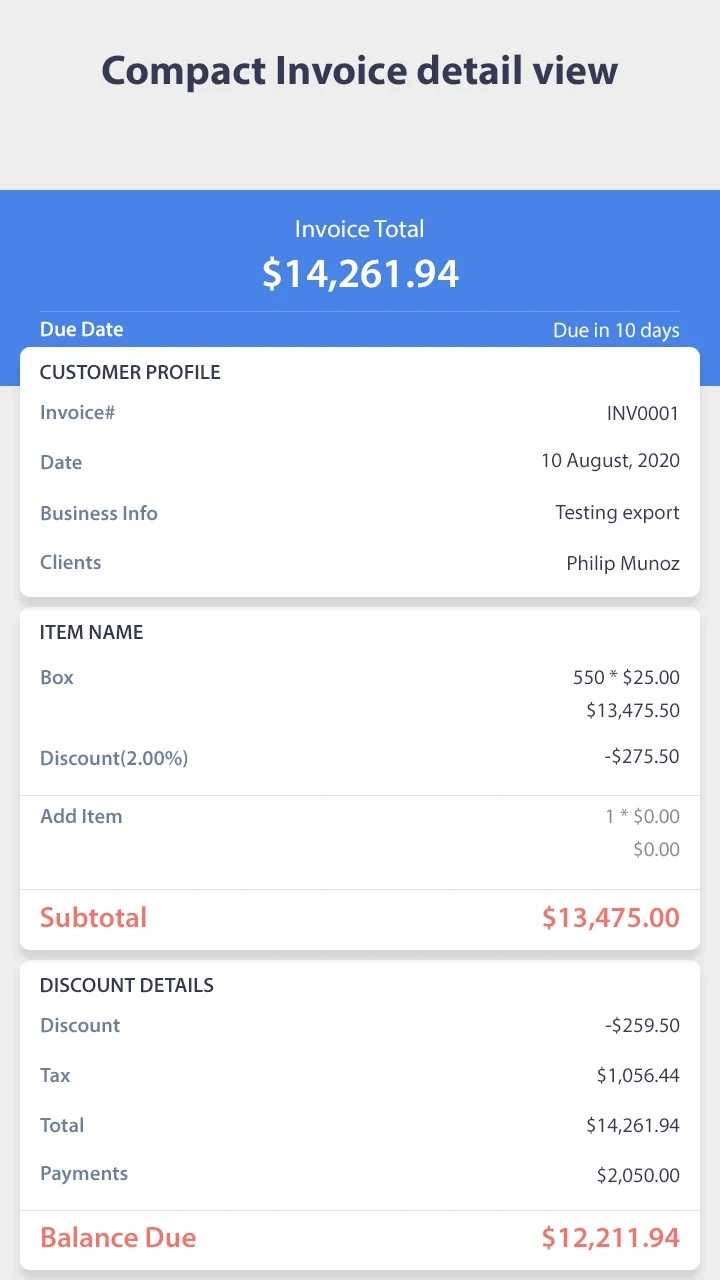This screenshot has height=1280, width=720.
Task: Tap the Due in 10 days value
Action: click(616, 330)
